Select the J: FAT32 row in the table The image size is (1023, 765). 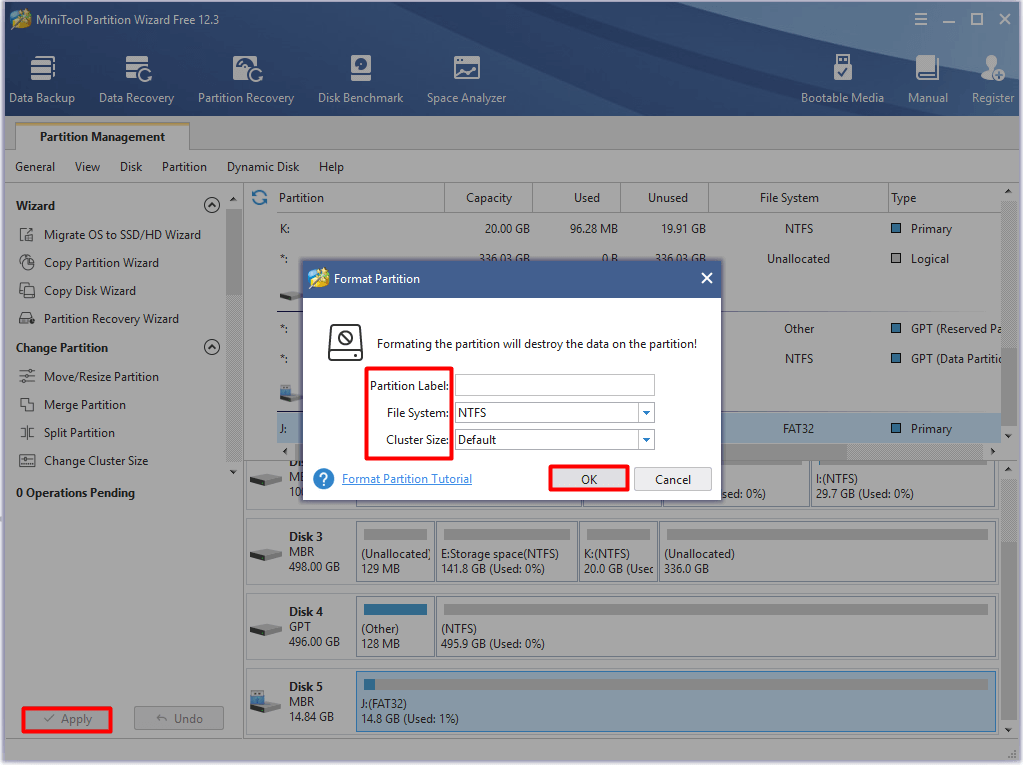coord(638,428)
